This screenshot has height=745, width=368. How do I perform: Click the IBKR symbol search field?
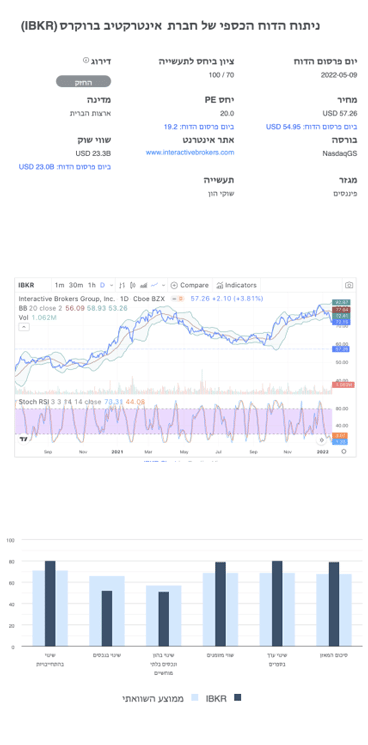tap(32, 285)
